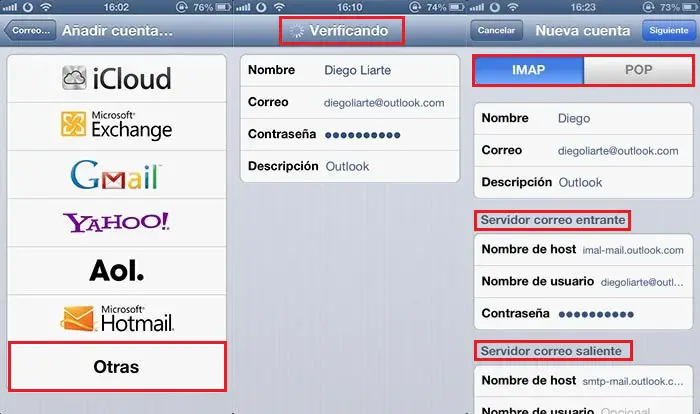
Task: Edit outgoing Nombre de usuario Opcional field
Action: (x=583, y=407)
